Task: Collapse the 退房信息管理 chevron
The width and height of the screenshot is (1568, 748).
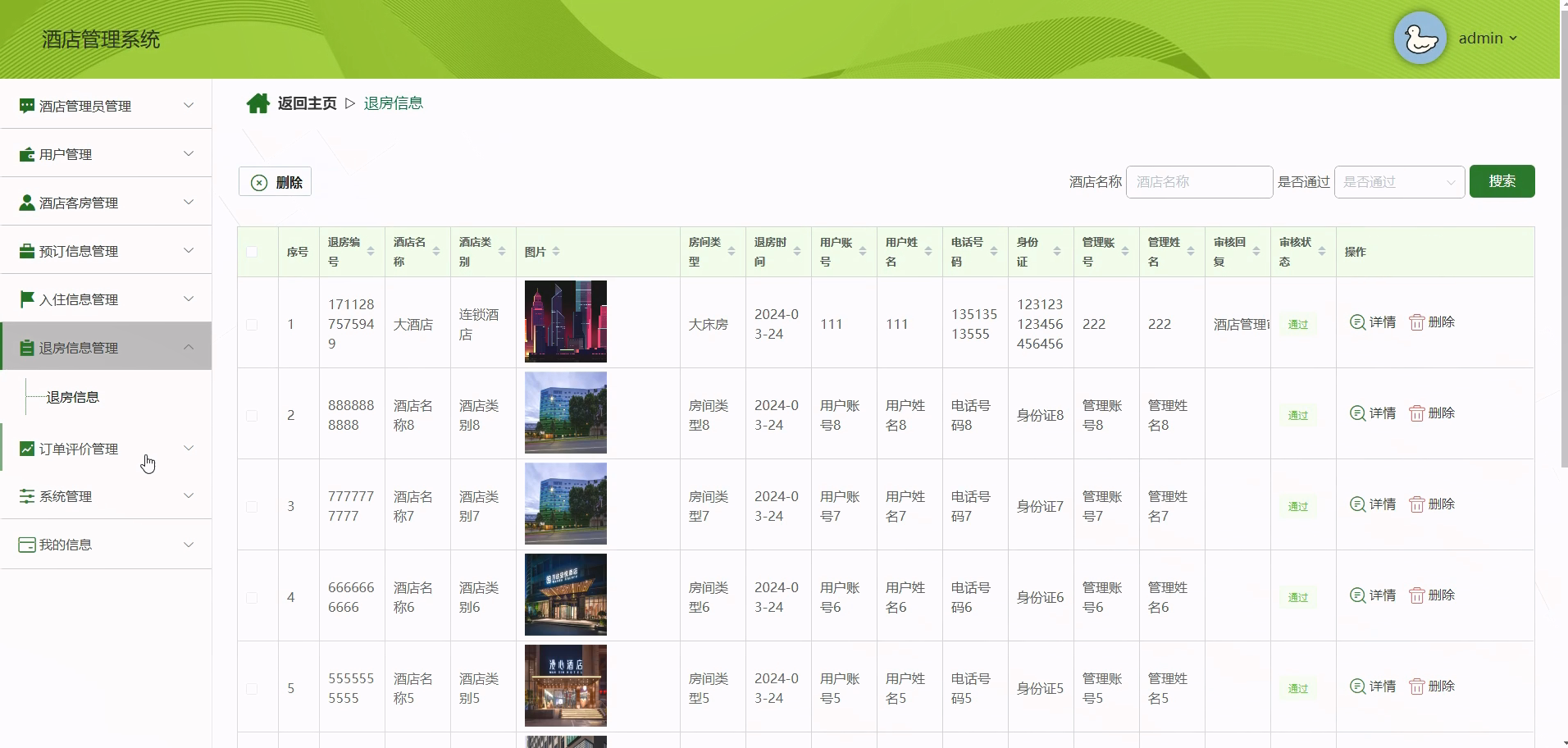Action: click(189, 347)
